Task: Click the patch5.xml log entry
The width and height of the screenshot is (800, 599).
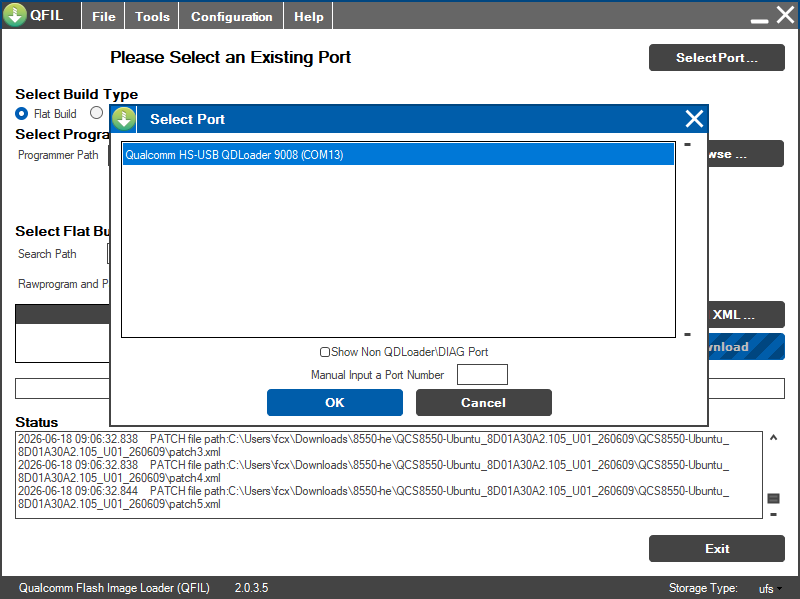Action: coord(373,497)
